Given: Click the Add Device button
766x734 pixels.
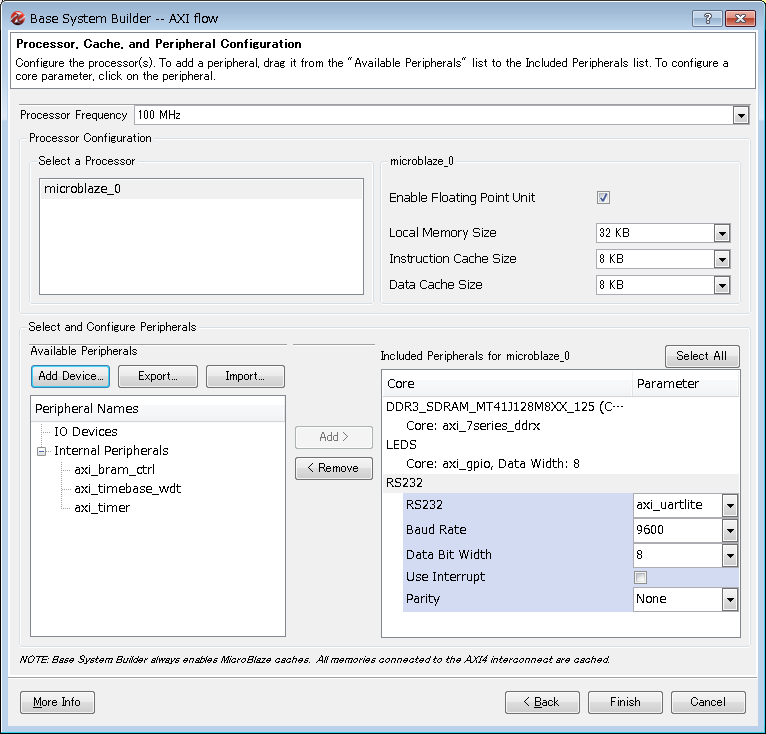Looking at the screenshot, I should tap(70, 376).
